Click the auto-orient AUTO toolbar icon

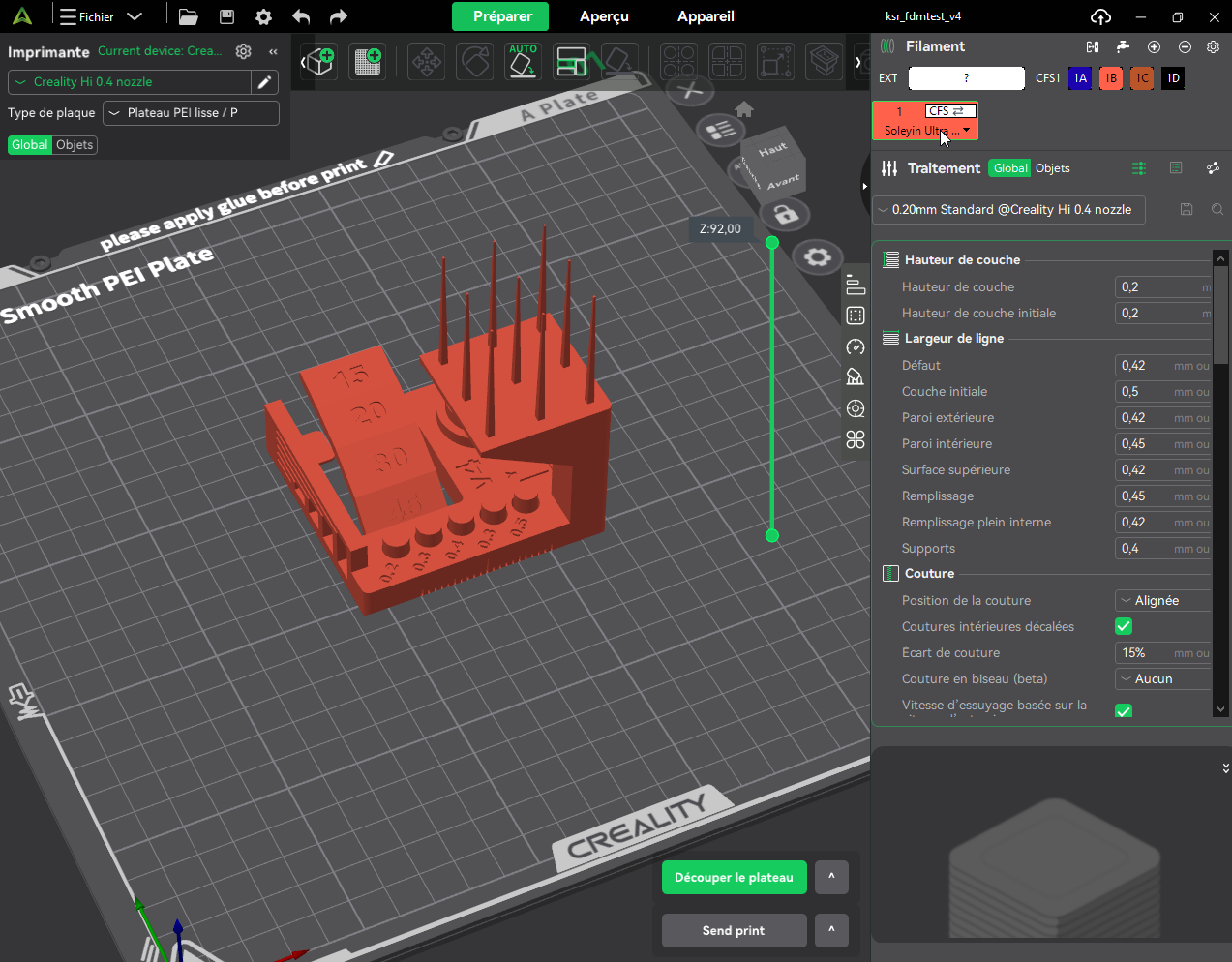(523, 62)
